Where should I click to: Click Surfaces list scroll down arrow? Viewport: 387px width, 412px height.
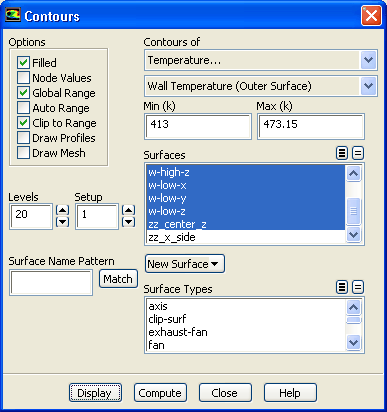tap(353, 235)
